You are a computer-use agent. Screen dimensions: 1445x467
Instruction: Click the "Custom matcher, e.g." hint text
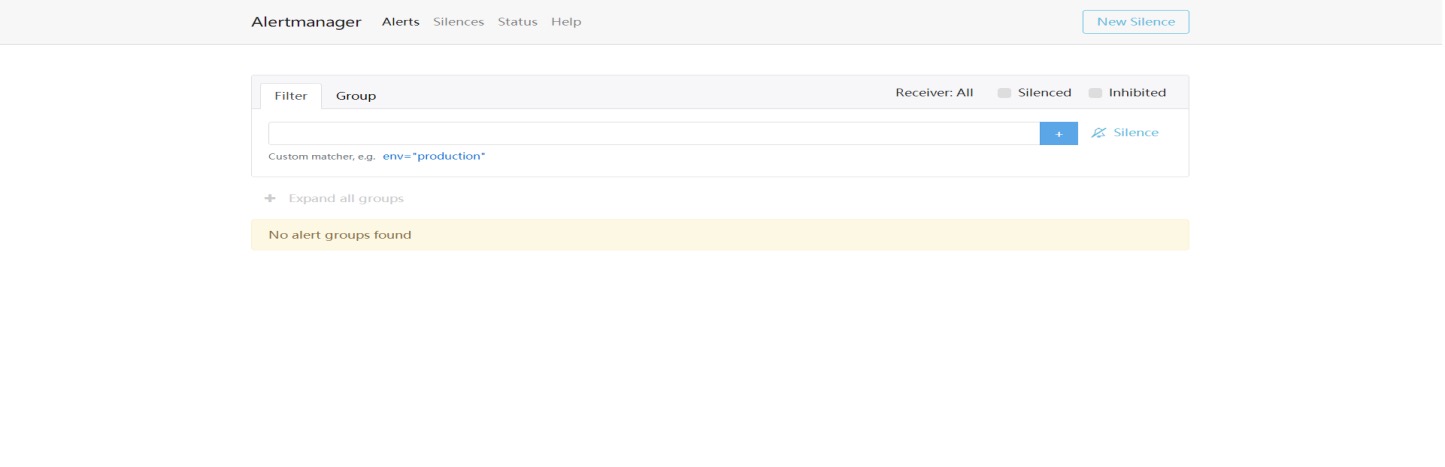click(x=322, y=157)
